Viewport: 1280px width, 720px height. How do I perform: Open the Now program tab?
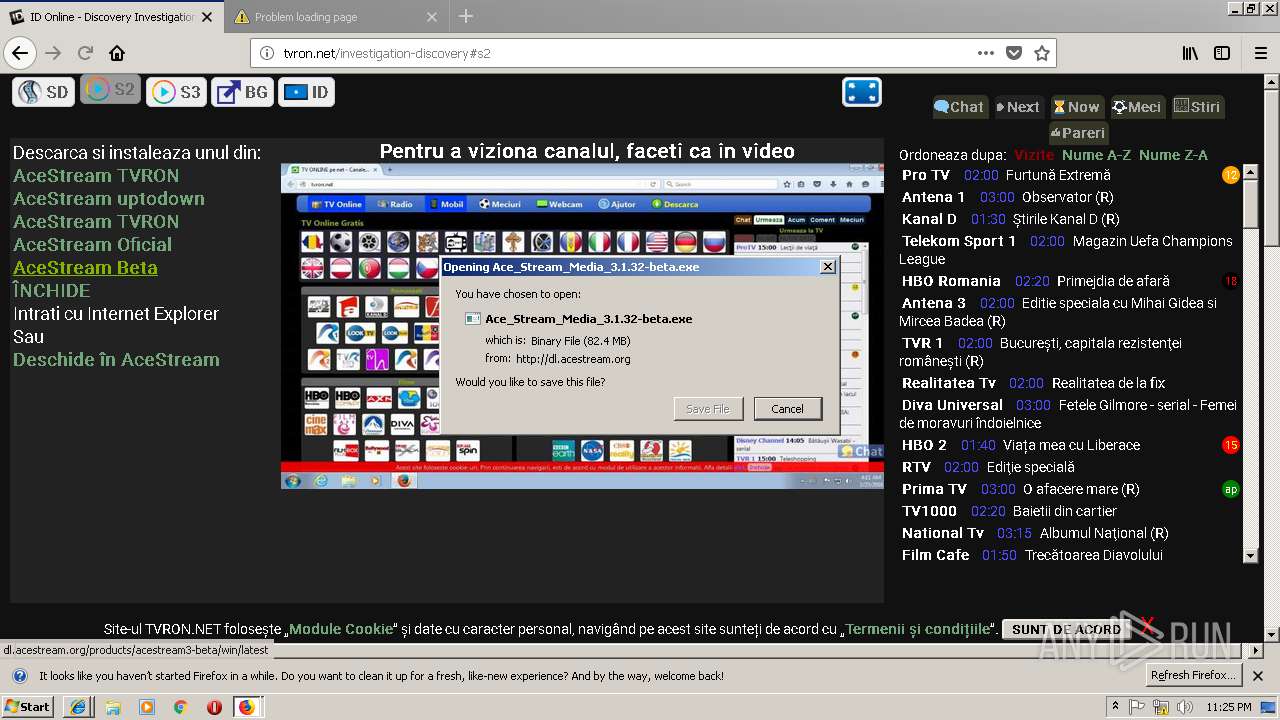coord(1077,107)
